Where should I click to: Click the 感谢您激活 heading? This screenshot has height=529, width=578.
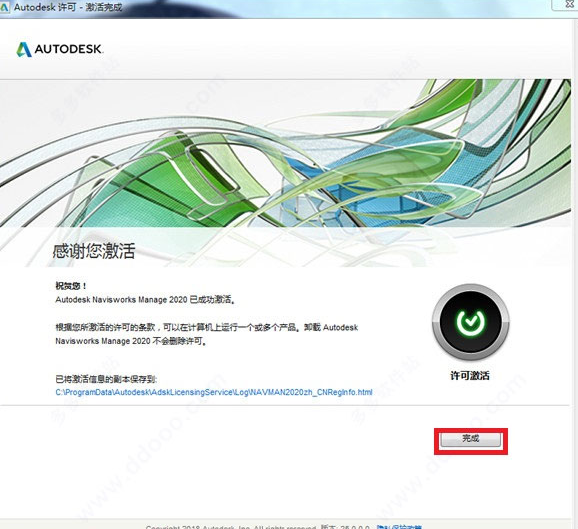94,251
